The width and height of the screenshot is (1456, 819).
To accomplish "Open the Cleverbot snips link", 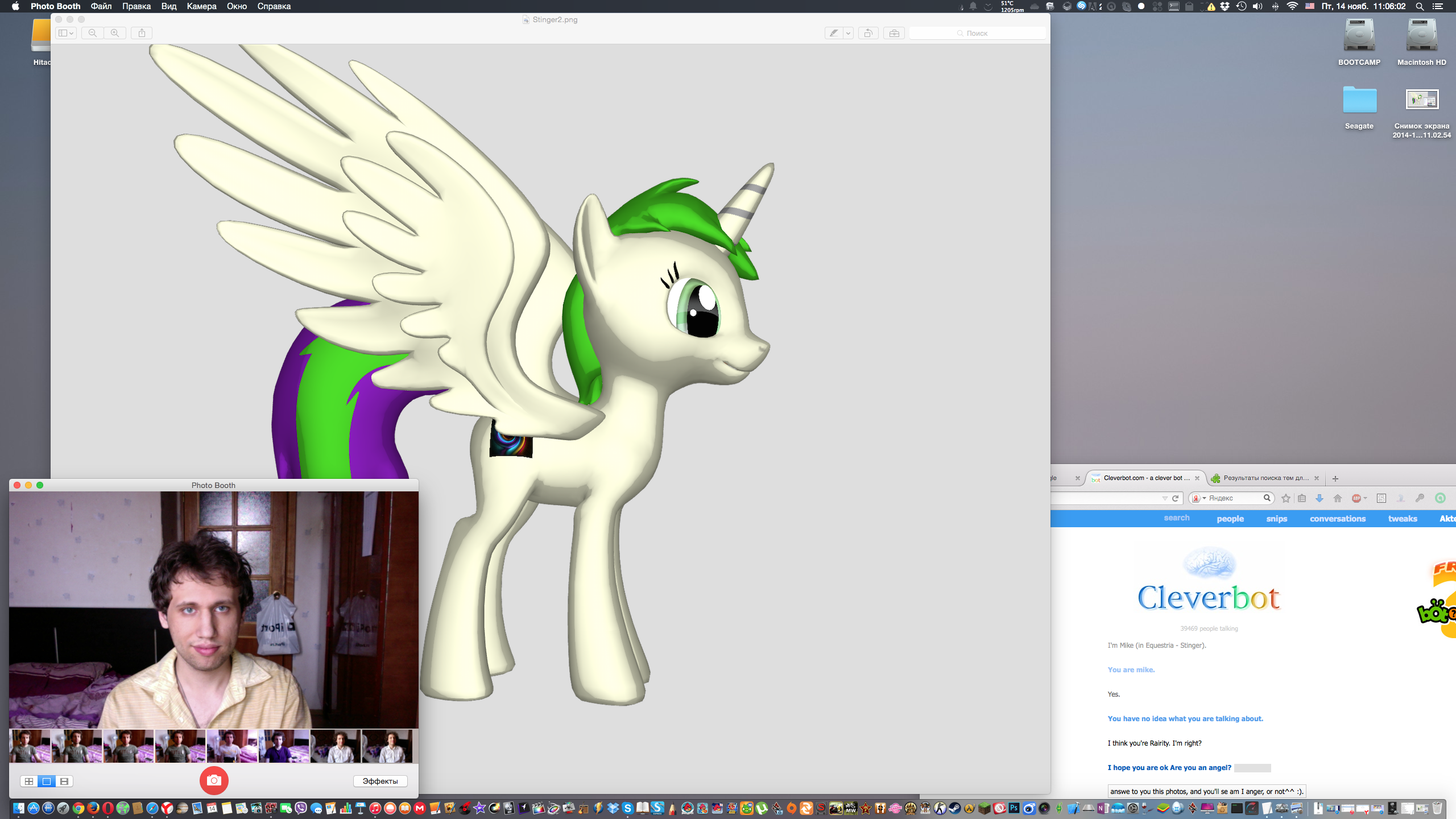I will (x=1276, y=519).
